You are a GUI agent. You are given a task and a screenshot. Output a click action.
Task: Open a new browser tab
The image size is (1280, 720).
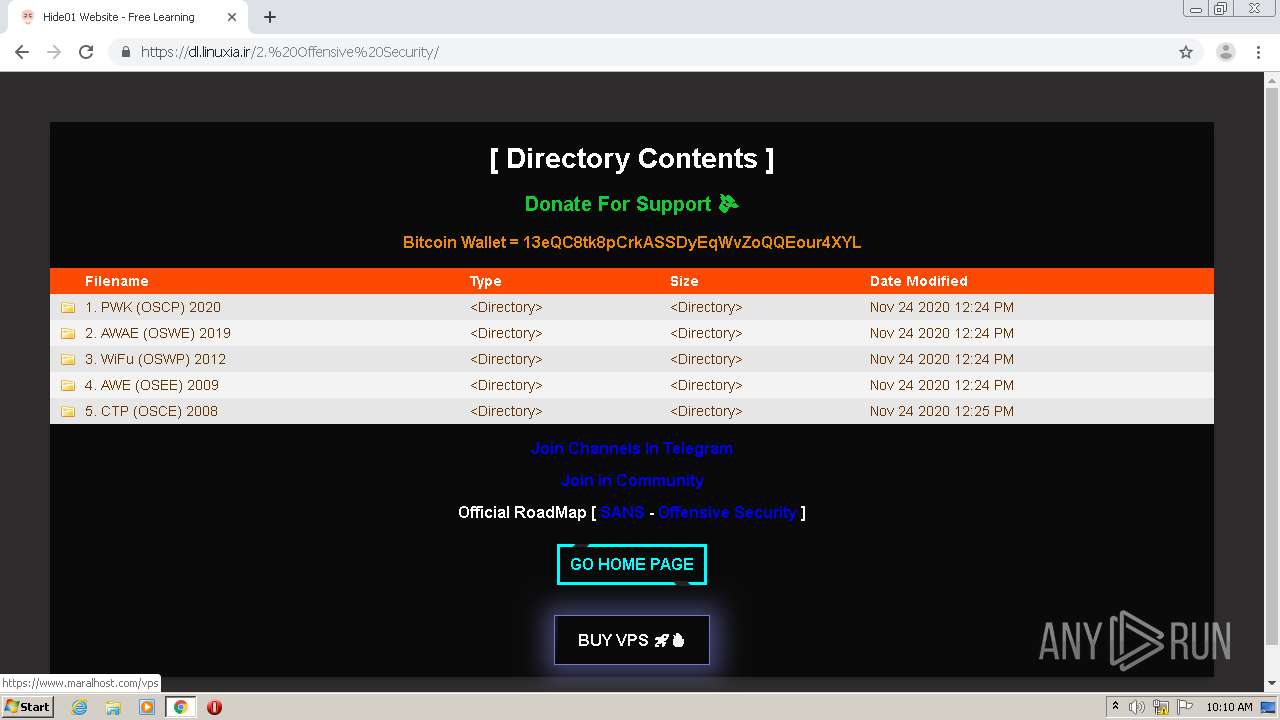(x=270, y=17)
